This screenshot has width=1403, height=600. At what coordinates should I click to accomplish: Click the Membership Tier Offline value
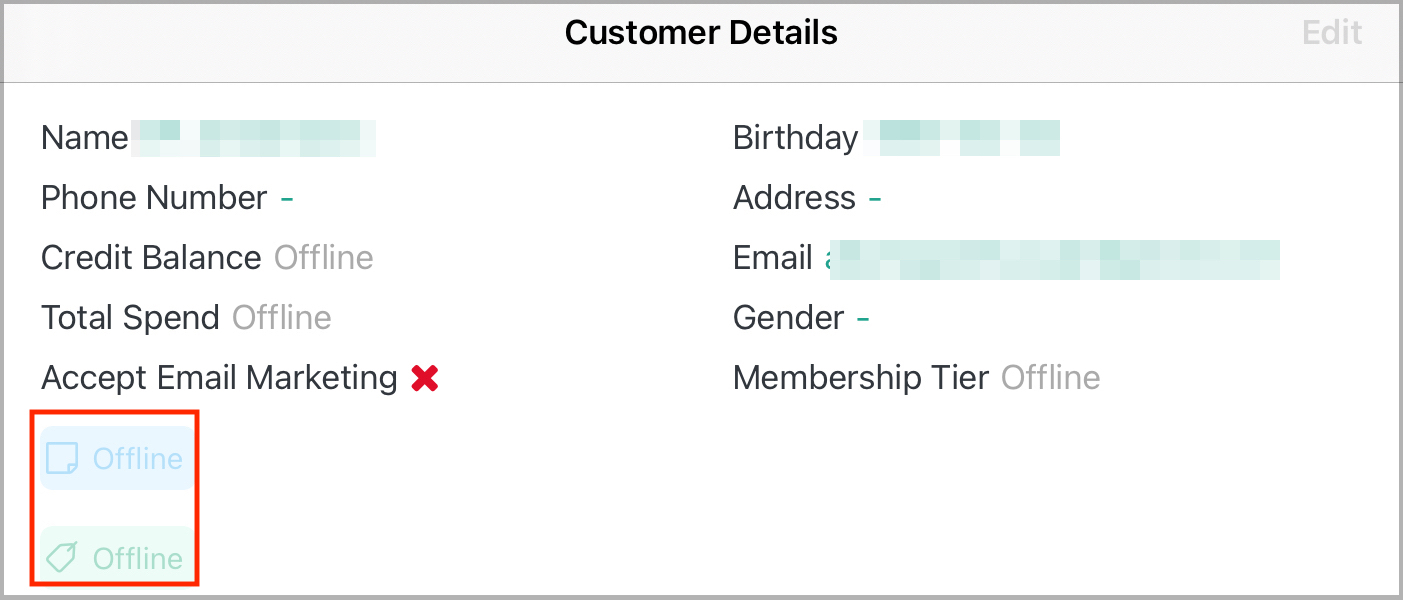[1051, 378]
